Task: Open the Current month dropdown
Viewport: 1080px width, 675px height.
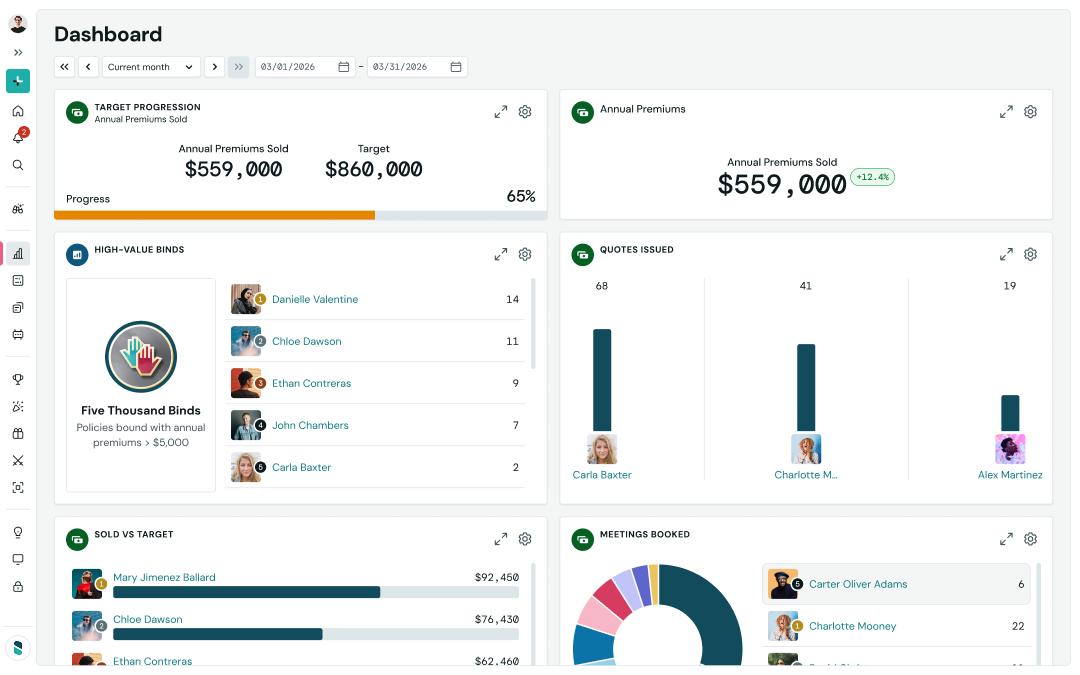Action: coord(152,67)
